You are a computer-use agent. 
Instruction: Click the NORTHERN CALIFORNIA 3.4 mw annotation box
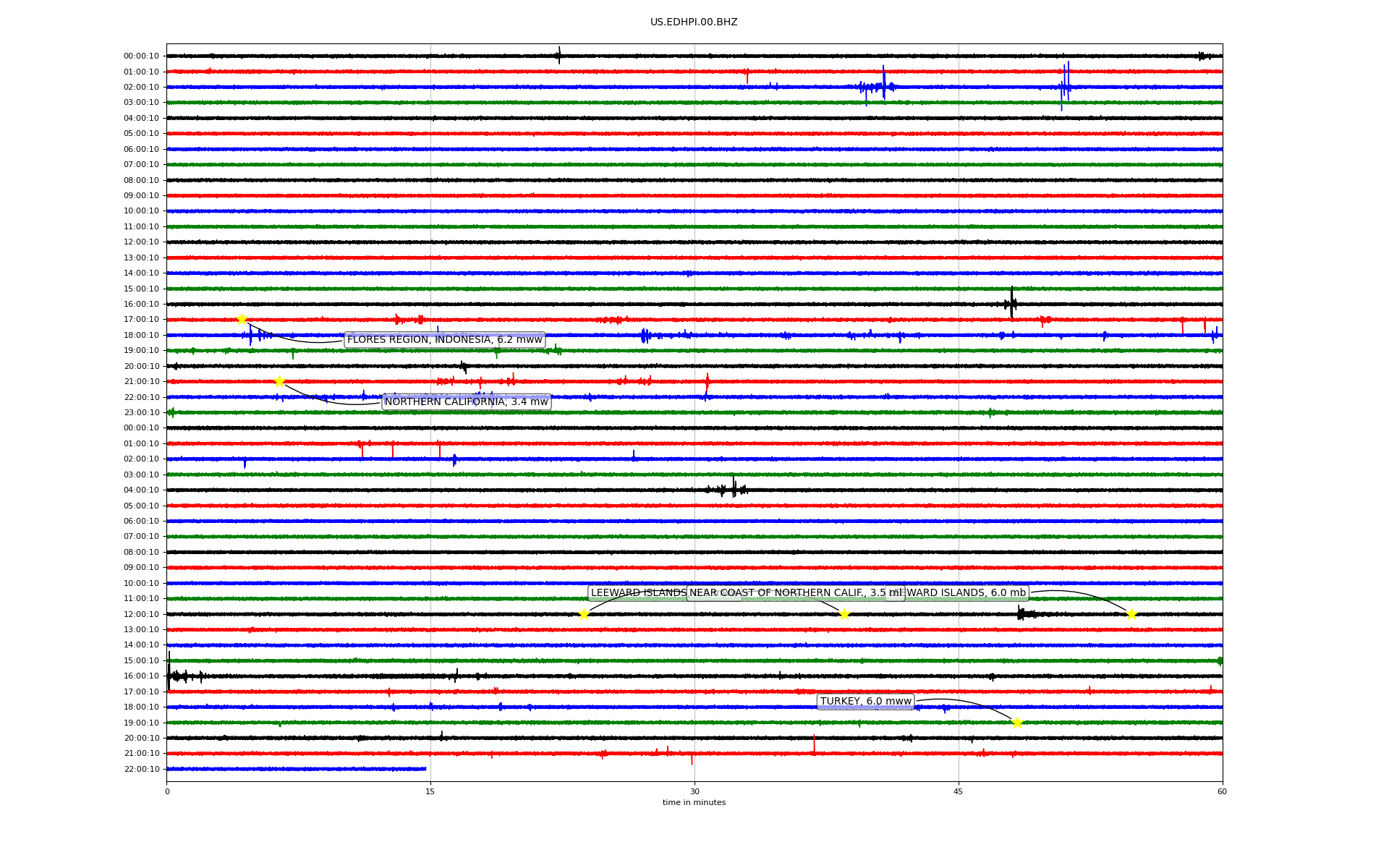(466, 402)
